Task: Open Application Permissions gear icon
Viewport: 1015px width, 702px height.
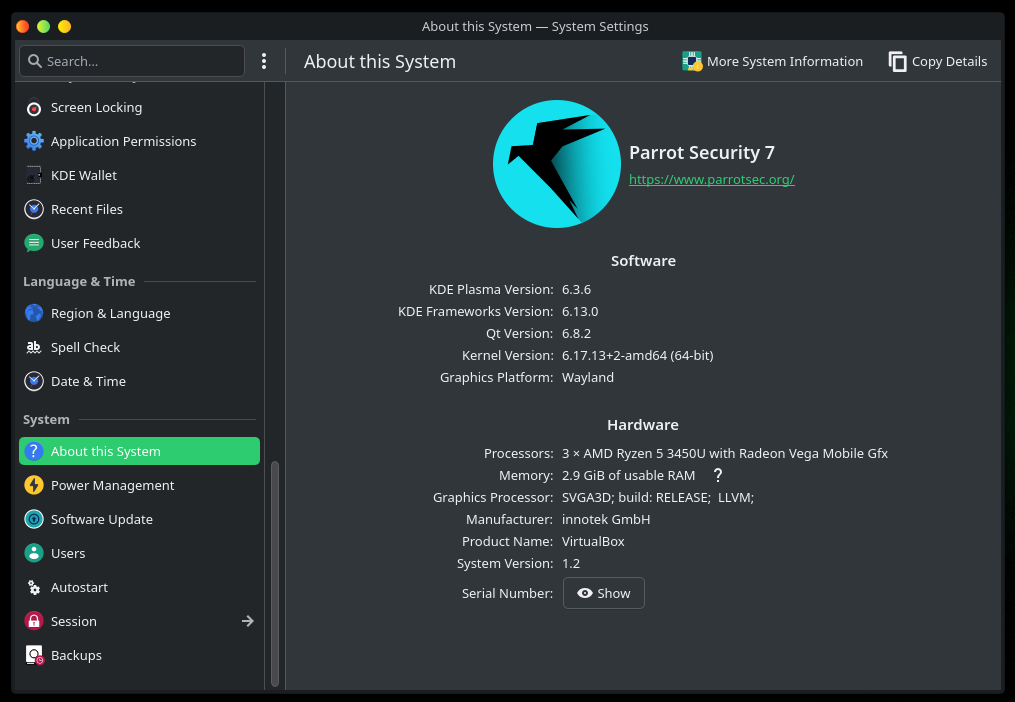Action: (x=34, y=142)
